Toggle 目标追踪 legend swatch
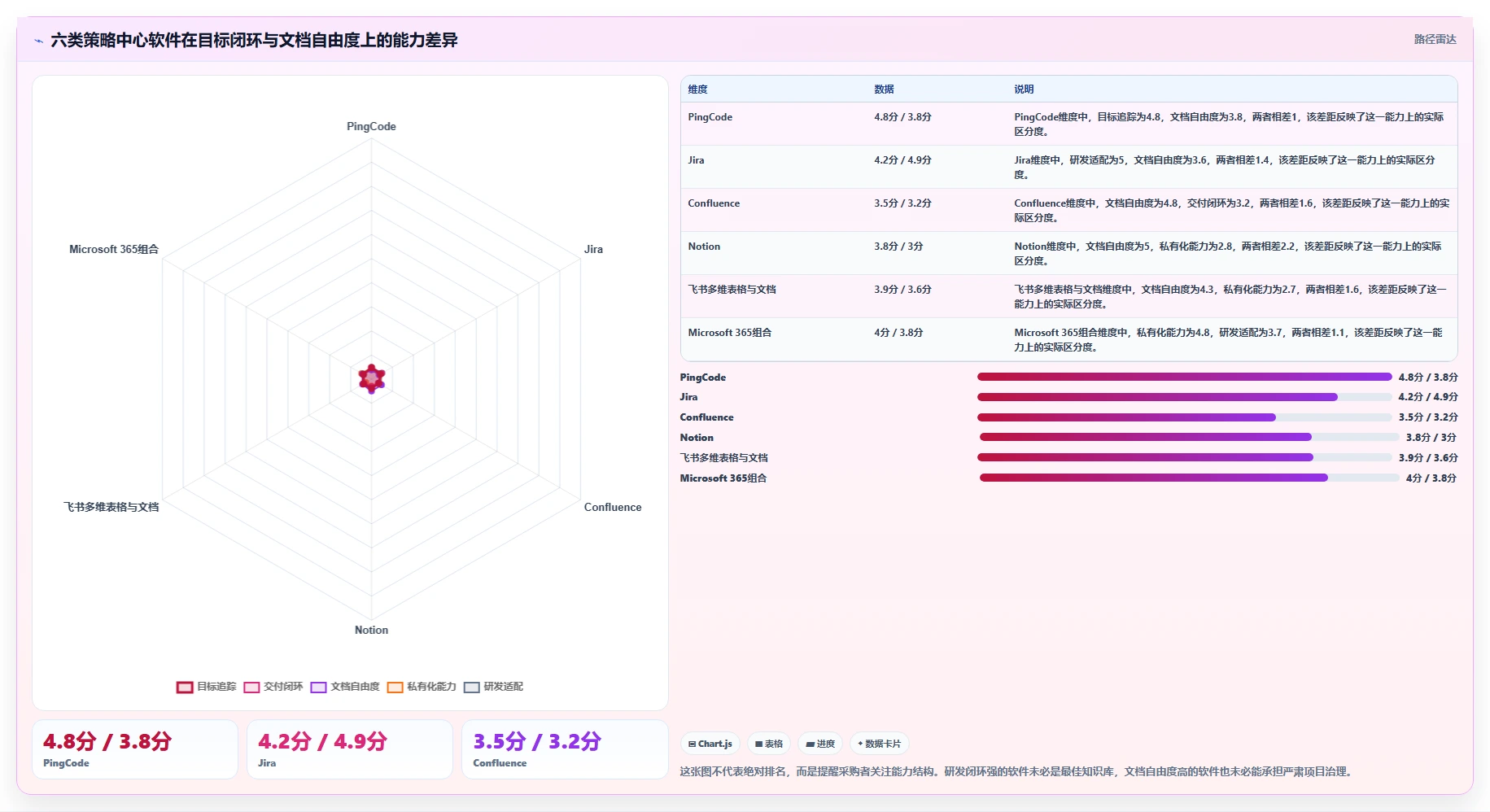This screenshot has width=1490, height=812. point(185,688)
